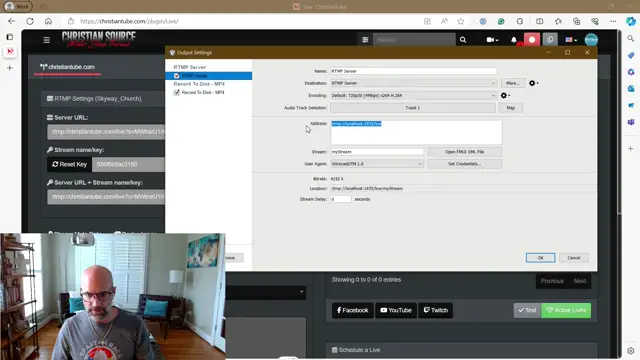The image size is (640, 360).
Task: Click the More... button
Action: click(513, 83)
